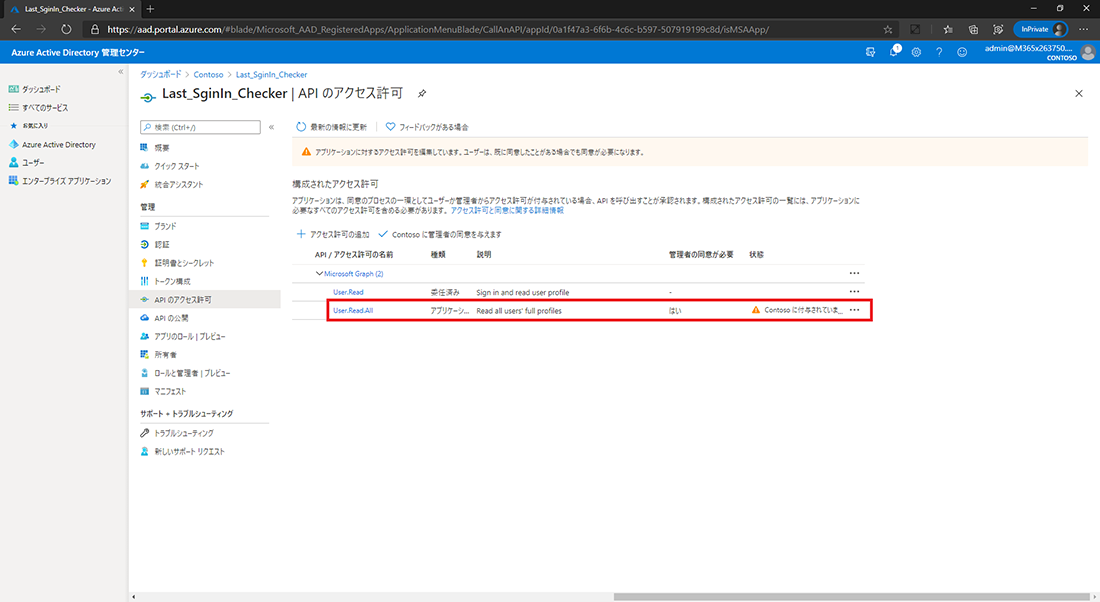Click アクセス許可の追加 button
The width and height of the screenshot is (1100, 602).
point(333,234)
